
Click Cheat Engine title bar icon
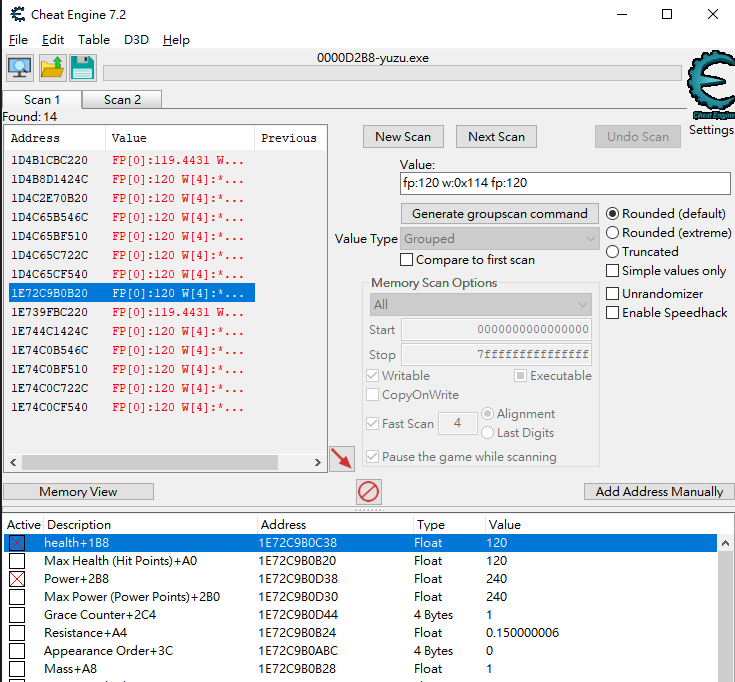point(18,15)
